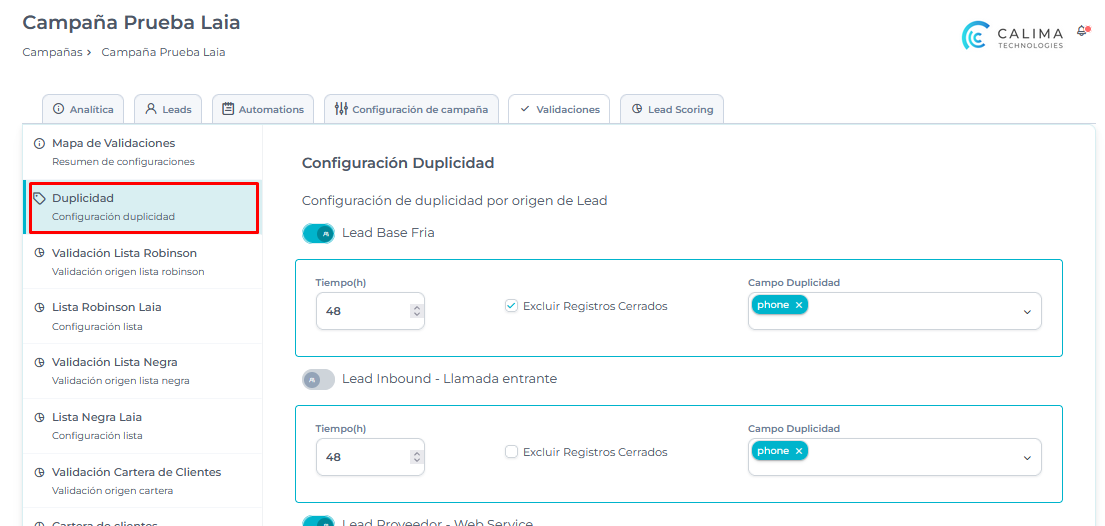Image resolution: width=1105 pixels, height=526 pixels.
Task: Remove phone tag in Lead Inbound section
Action: click(799, 451)
